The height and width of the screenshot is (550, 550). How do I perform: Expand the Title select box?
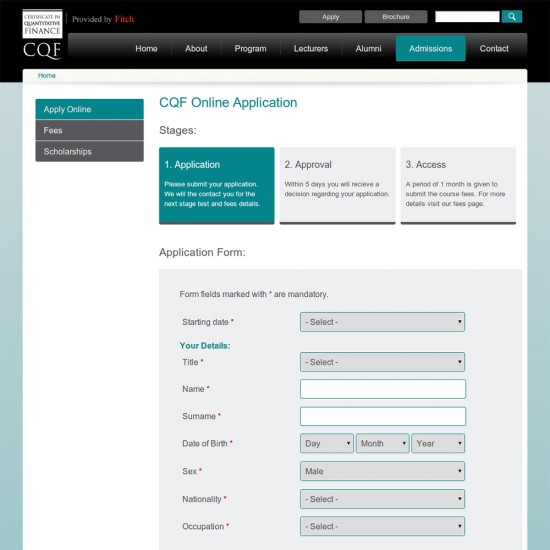coord(382,362)
